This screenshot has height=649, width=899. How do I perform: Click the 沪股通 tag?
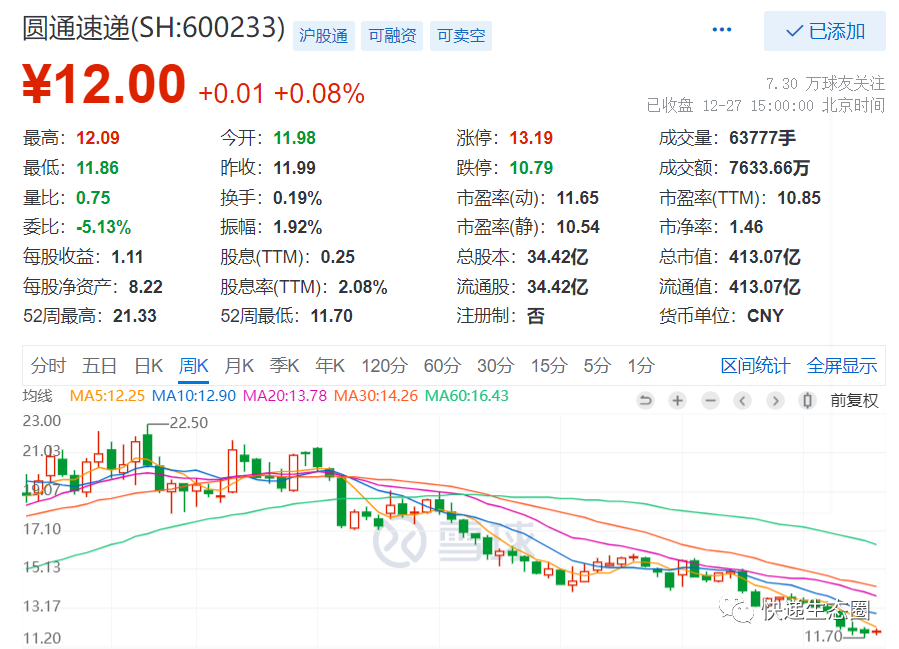point(323,36)
